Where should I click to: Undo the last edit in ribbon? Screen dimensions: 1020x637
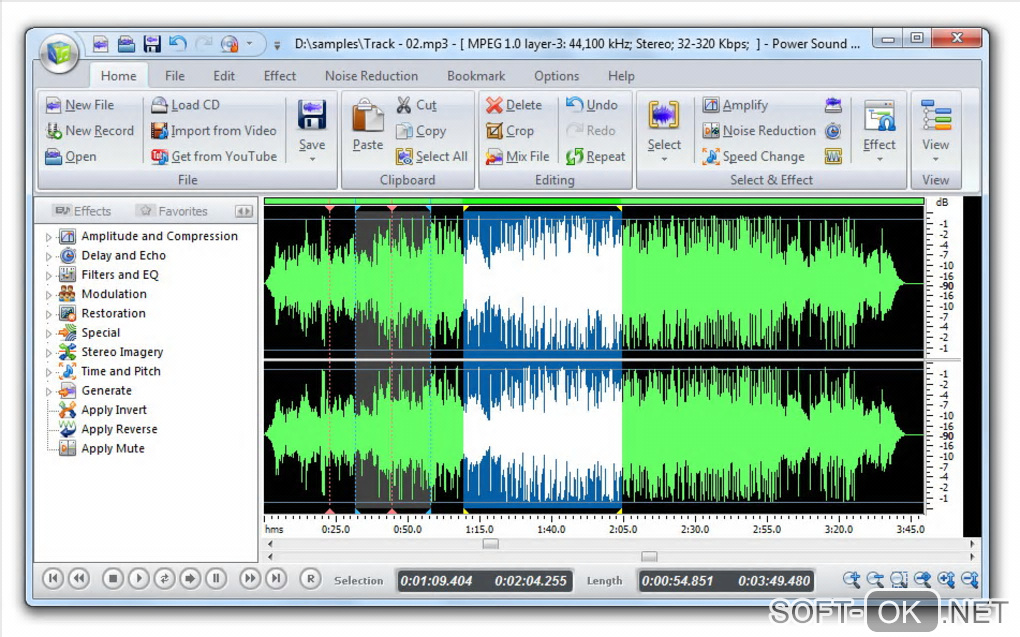pos(592,105)
